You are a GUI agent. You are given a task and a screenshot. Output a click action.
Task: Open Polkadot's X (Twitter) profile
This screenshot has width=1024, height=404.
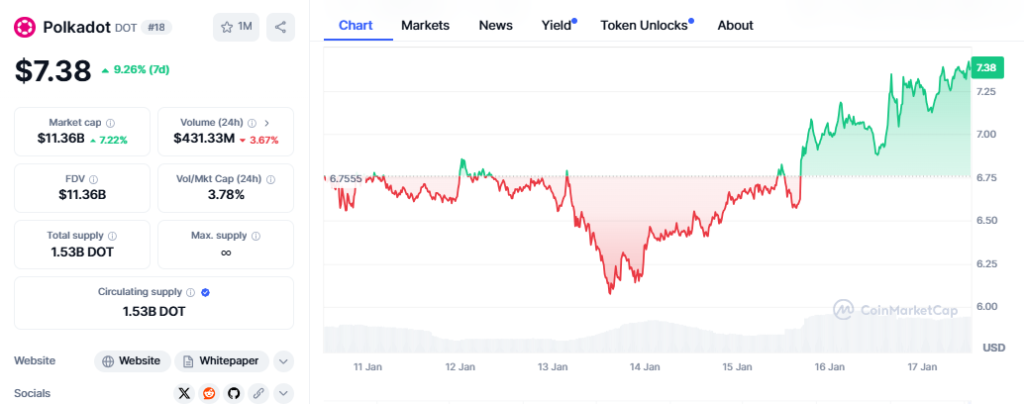pyautogui.click(x=183, y=393)
